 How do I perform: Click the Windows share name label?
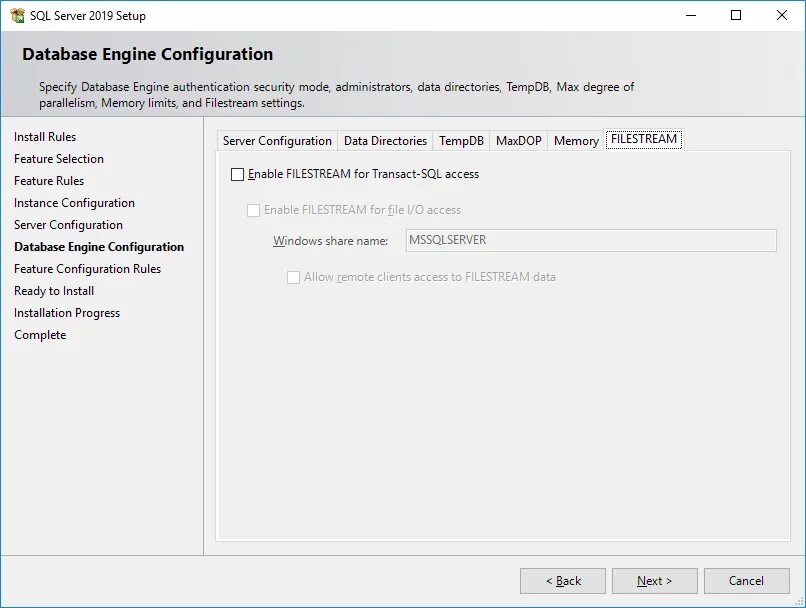(x=331, y=241)
